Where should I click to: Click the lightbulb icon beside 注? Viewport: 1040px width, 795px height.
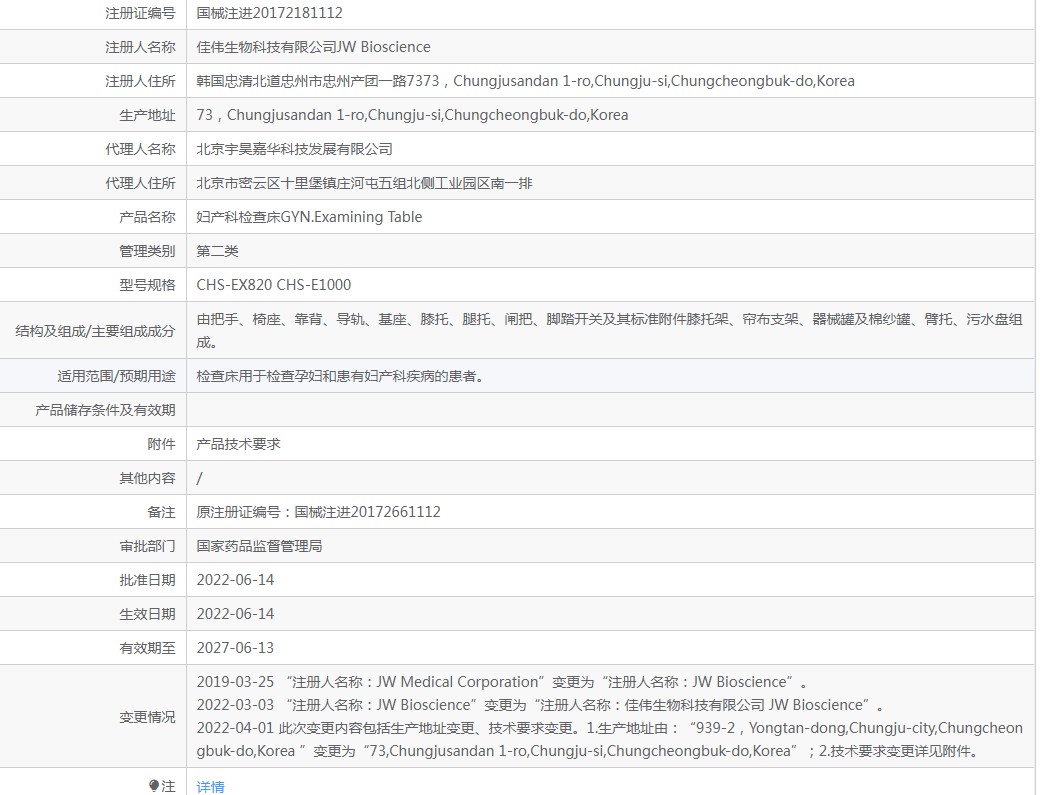pyautogui.click(x=154, y=786)
